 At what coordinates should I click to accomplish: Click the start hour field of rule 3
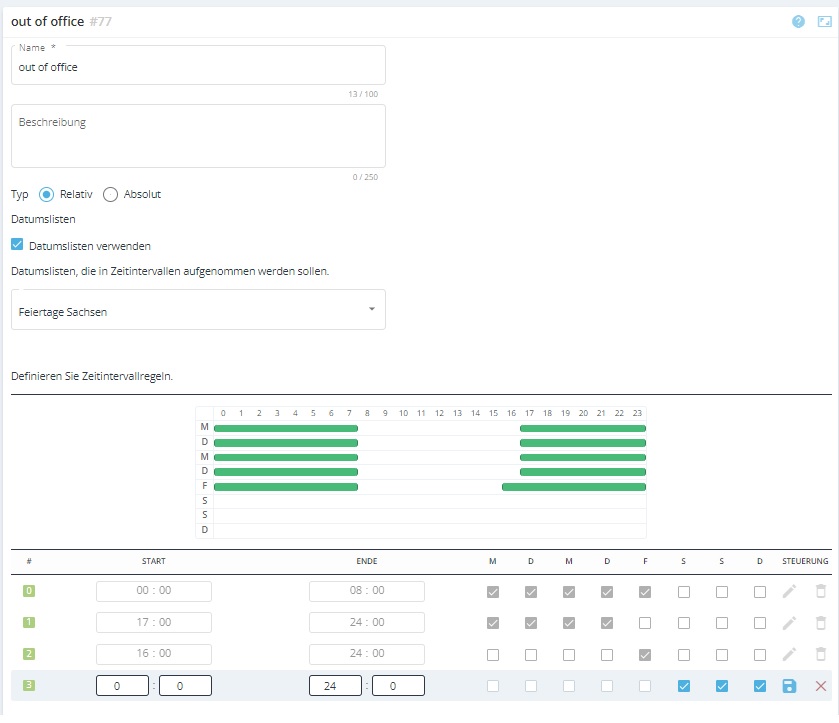coord(121,686)
